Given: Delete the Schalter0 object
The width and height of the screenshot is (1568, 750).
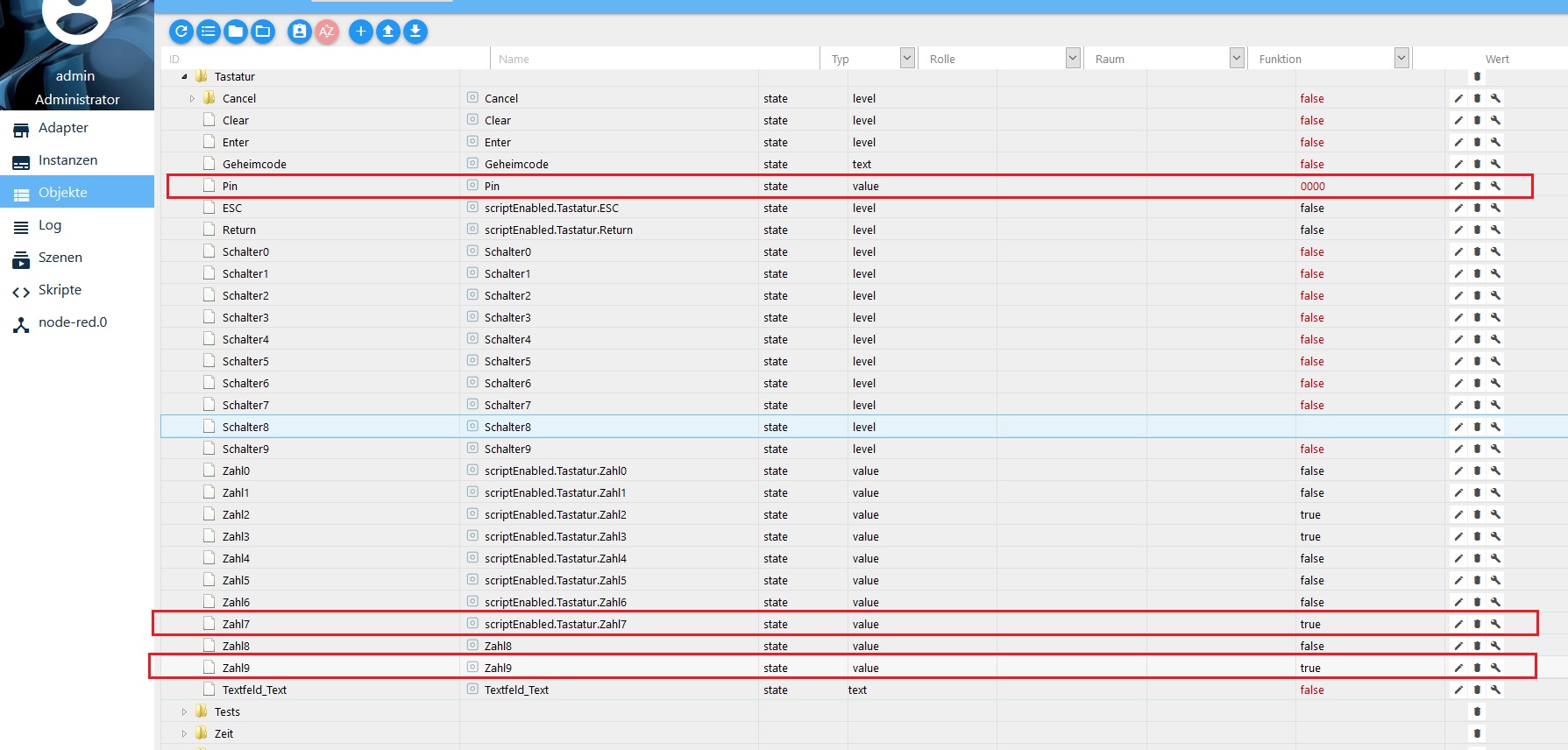Looking at the screenshot, I should tap(1477, 251).
